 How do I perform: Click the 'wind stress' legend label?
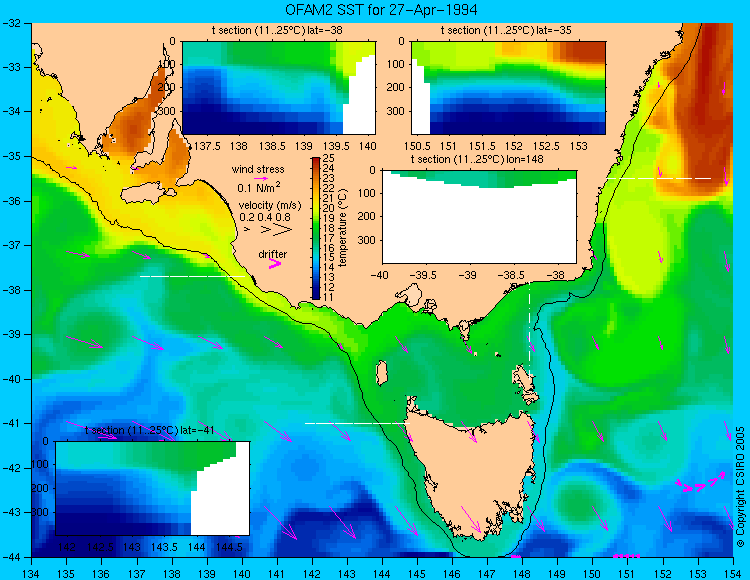[x=258, y=169]
